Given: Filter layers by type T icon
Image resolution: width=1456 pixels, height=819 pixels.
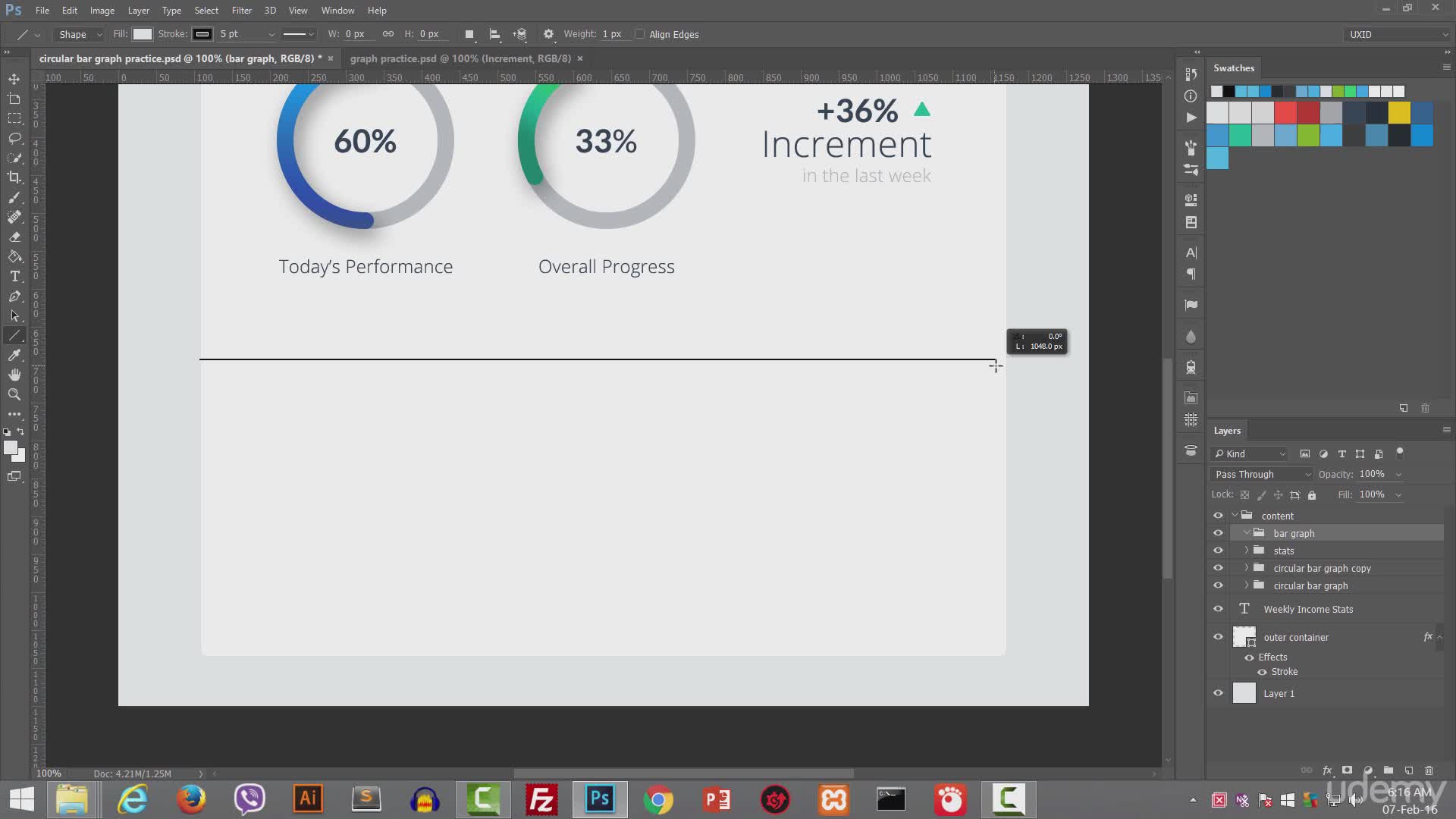Looking at the screenshot, I should coord(1341,453).
